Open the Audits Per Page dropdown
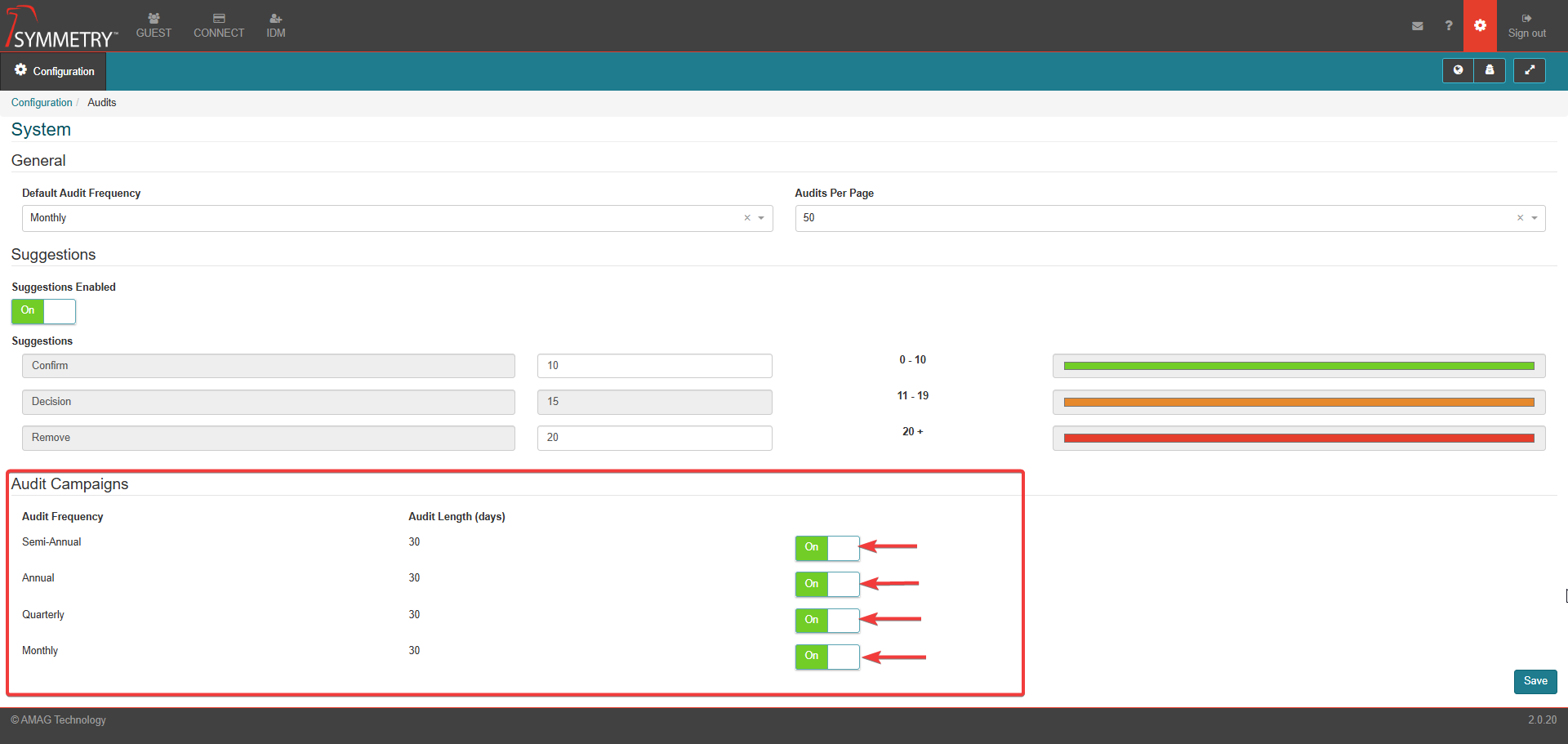This screenshot has height=744, width=1568. [1535, 218]
